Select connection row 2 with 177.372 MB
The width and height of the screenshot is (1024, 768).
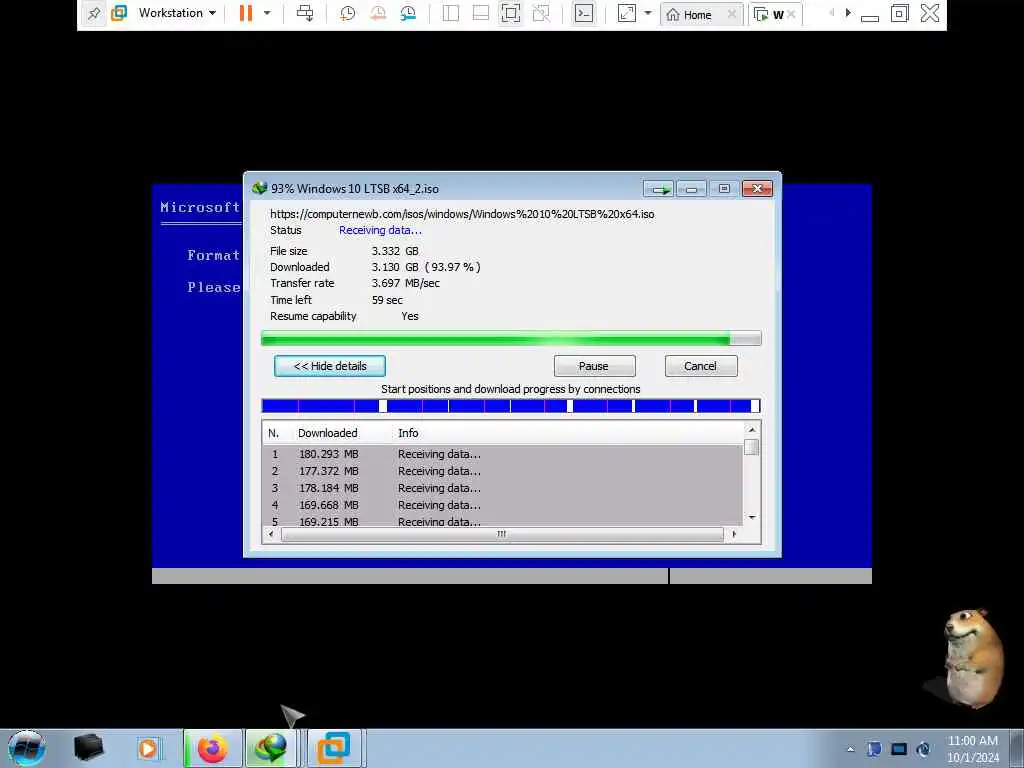click(x=502, y=471)
